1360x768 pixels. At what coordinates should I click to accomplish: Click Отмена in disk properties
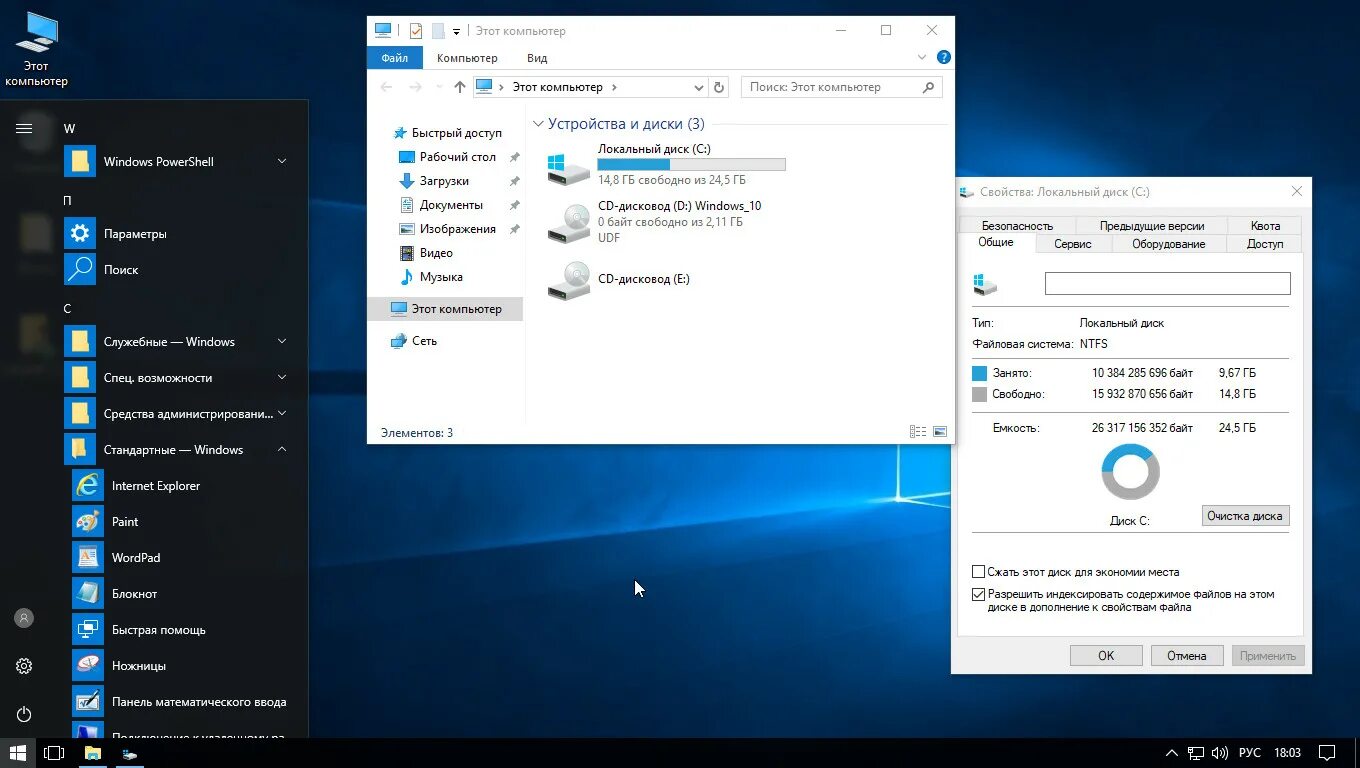[x=1186, y=656]
